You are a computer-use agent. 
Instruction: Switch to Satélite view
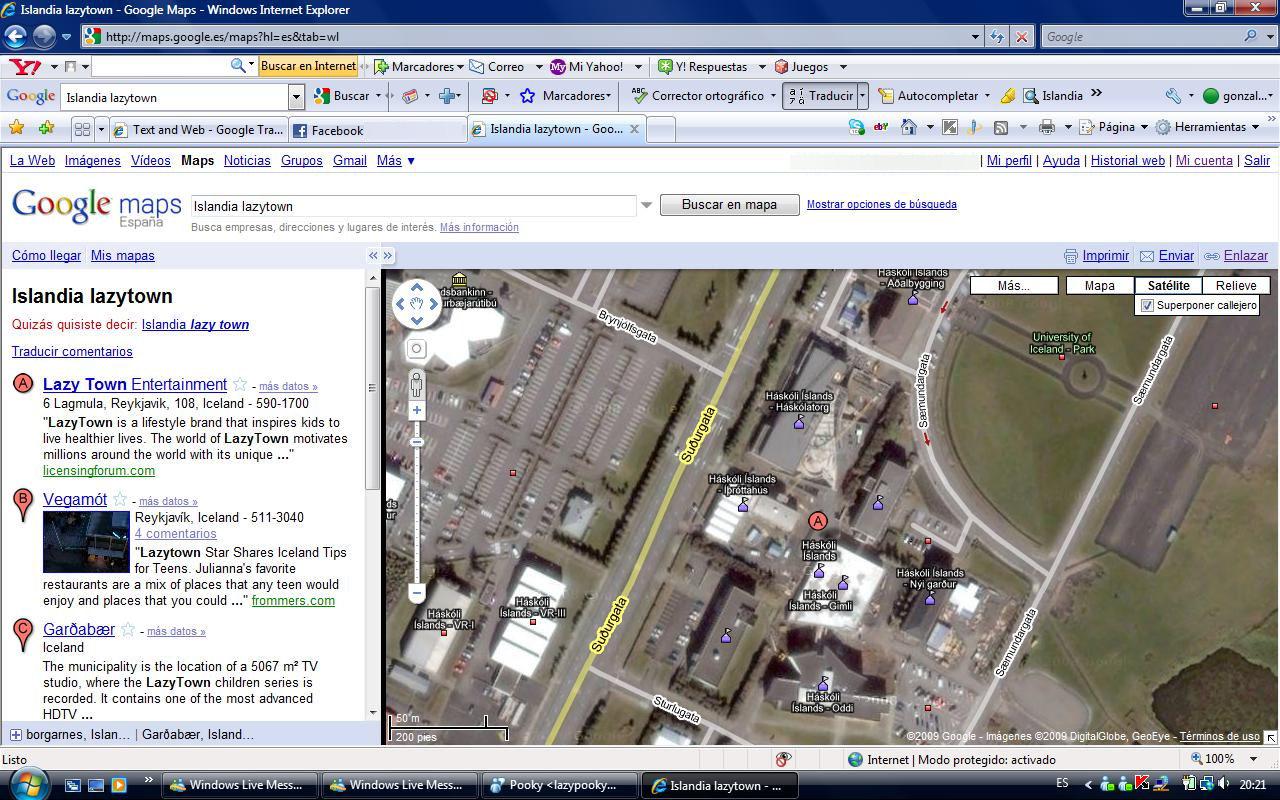1168,286
